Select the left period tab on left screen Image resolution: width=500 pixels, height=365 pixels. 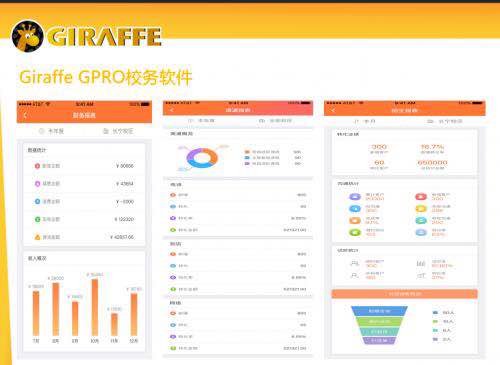click(51, 131)
